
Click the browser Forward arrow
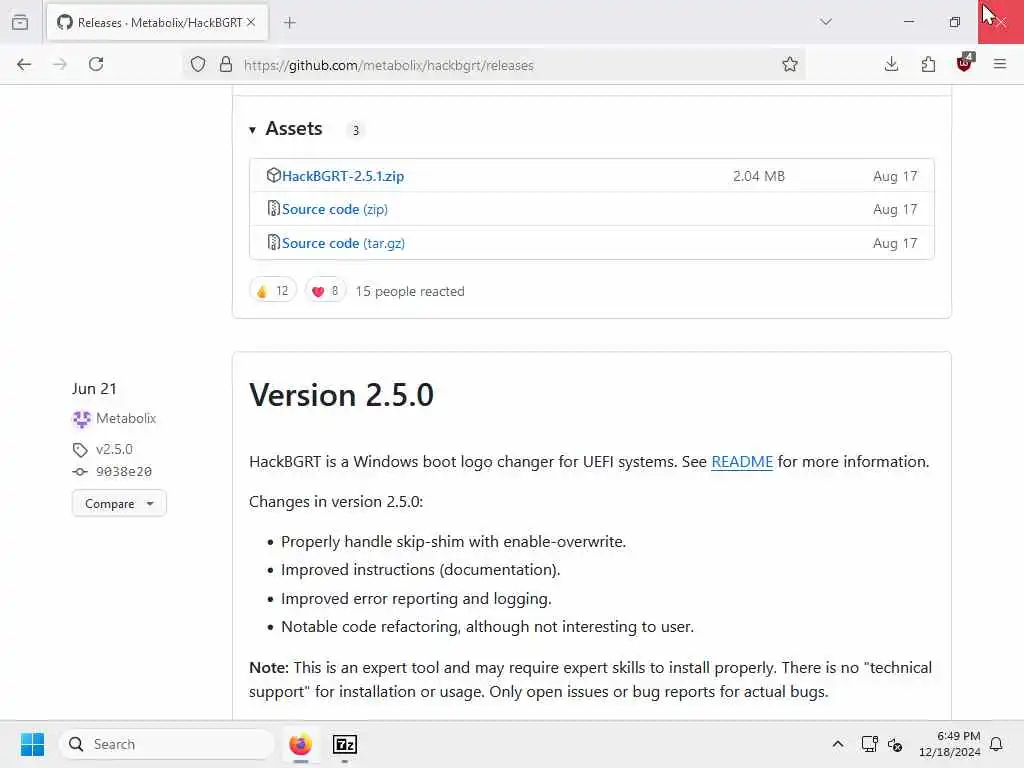[59, 64]
